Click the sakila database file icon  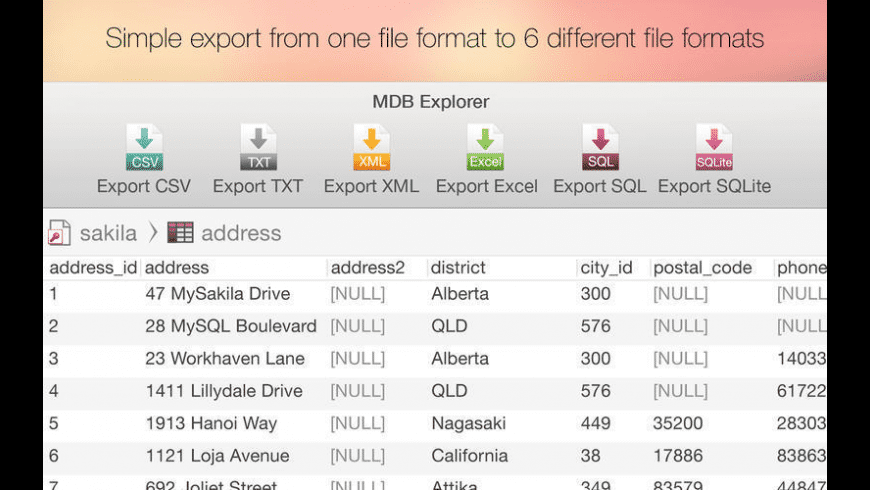click(x=59, y=233)
